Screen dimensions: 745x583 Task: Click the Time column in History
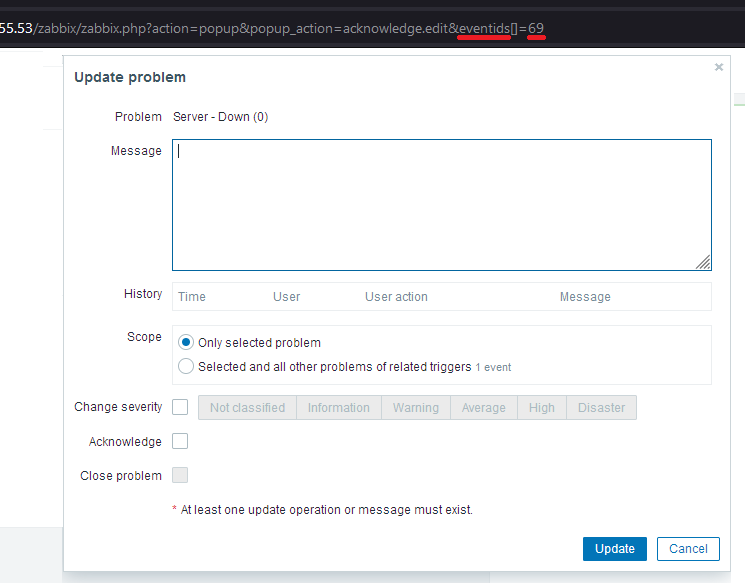click(192, 296)
